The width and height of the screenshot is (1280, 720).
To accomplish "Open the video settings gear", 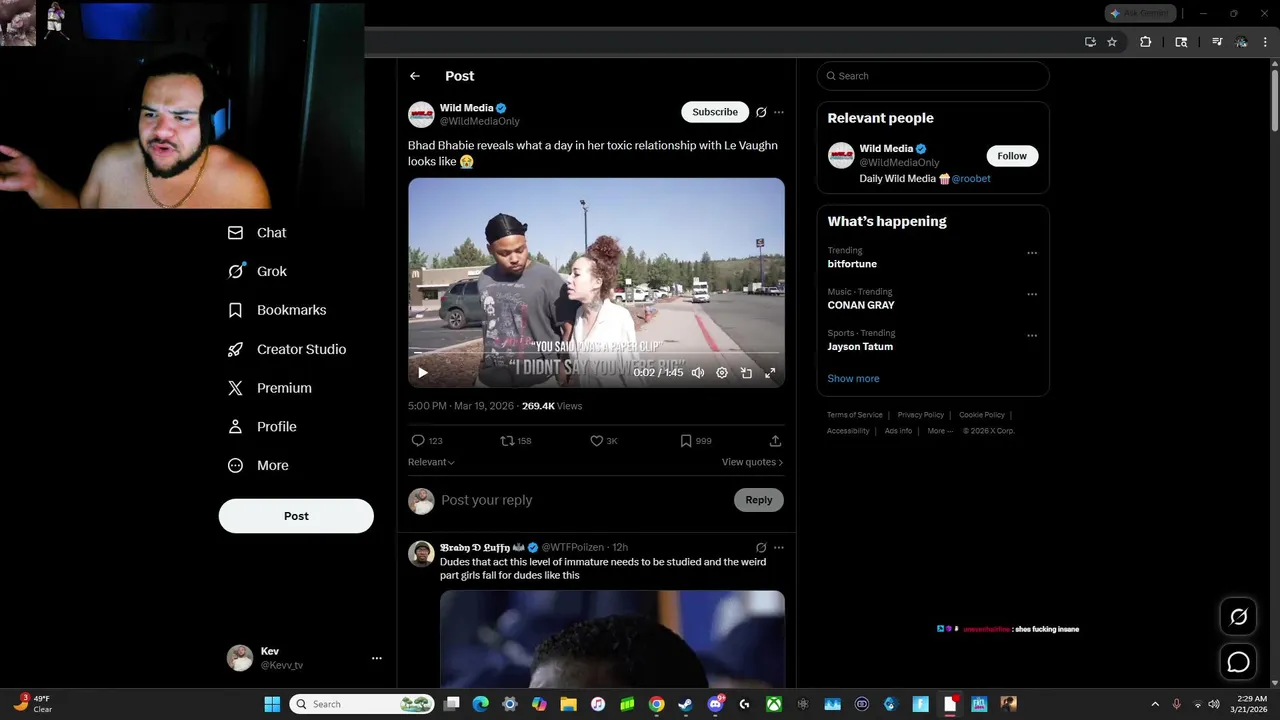I will click(722, 373).
